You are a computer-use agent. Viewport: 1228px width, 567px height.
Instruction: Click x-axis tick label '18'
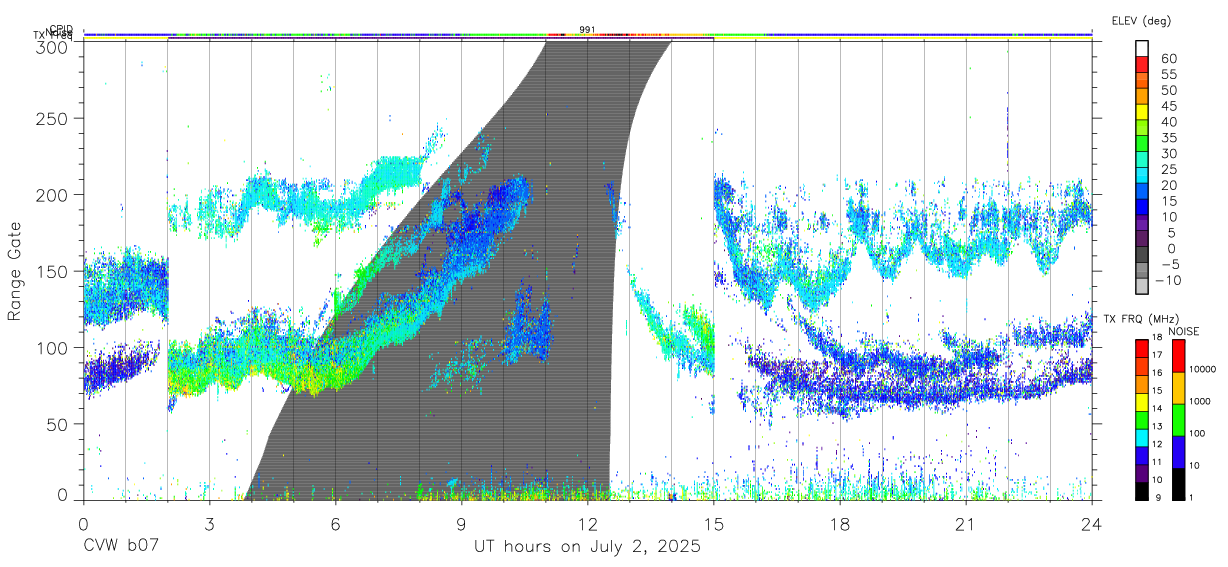pyautogui.click(x=839, y=524)
